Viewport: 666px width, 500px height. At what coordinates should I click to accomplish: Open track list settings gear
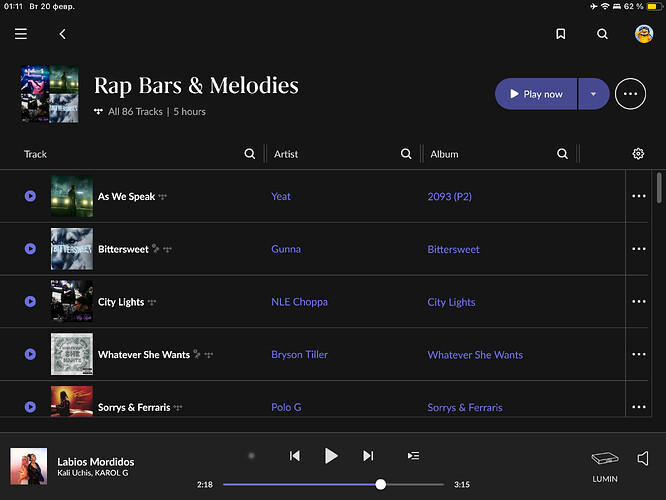click(638, 154)
